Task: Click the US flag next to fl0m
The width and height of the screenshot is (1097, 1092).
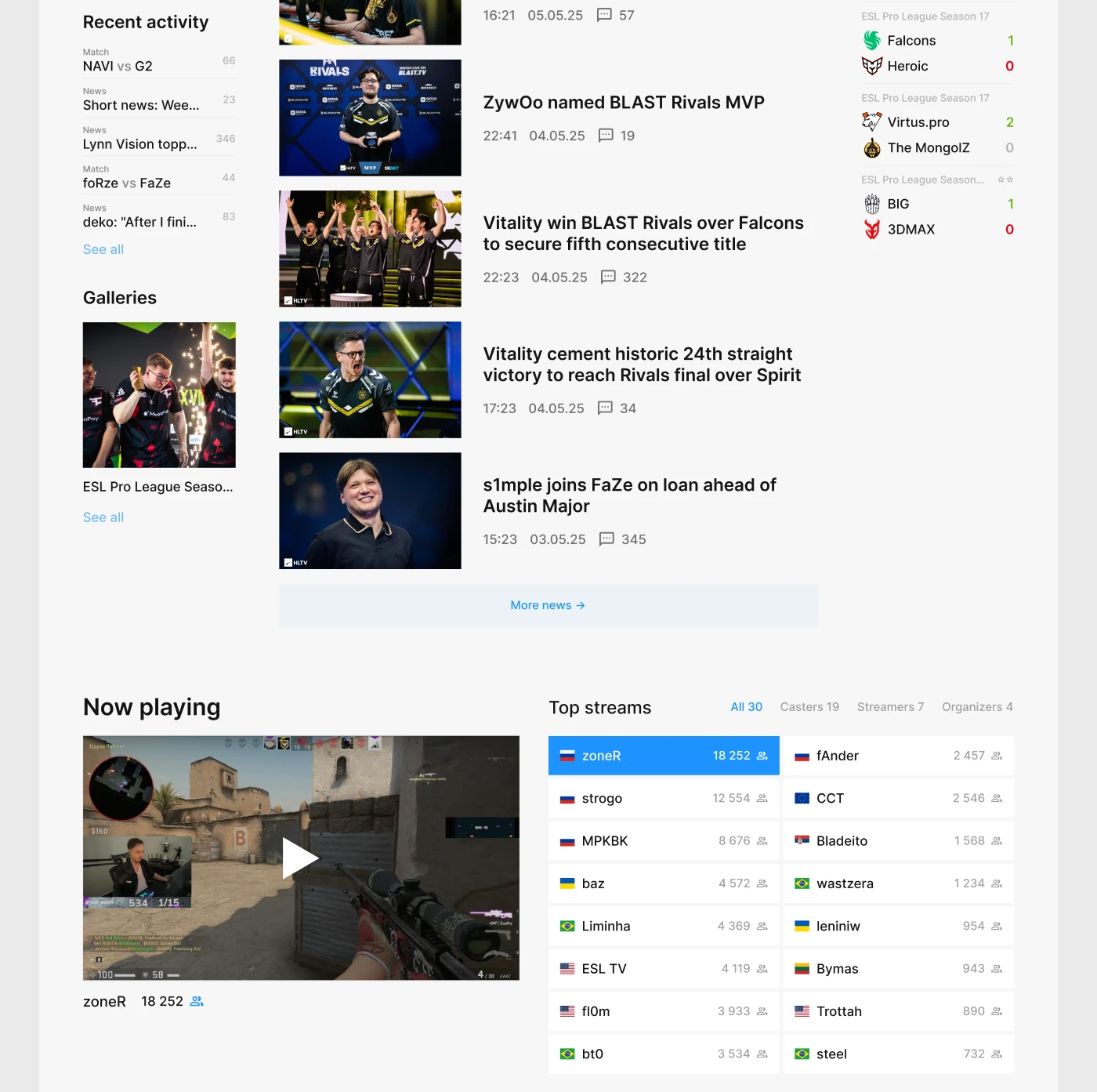Action: pyautogui.click(x=567, y=1011)
